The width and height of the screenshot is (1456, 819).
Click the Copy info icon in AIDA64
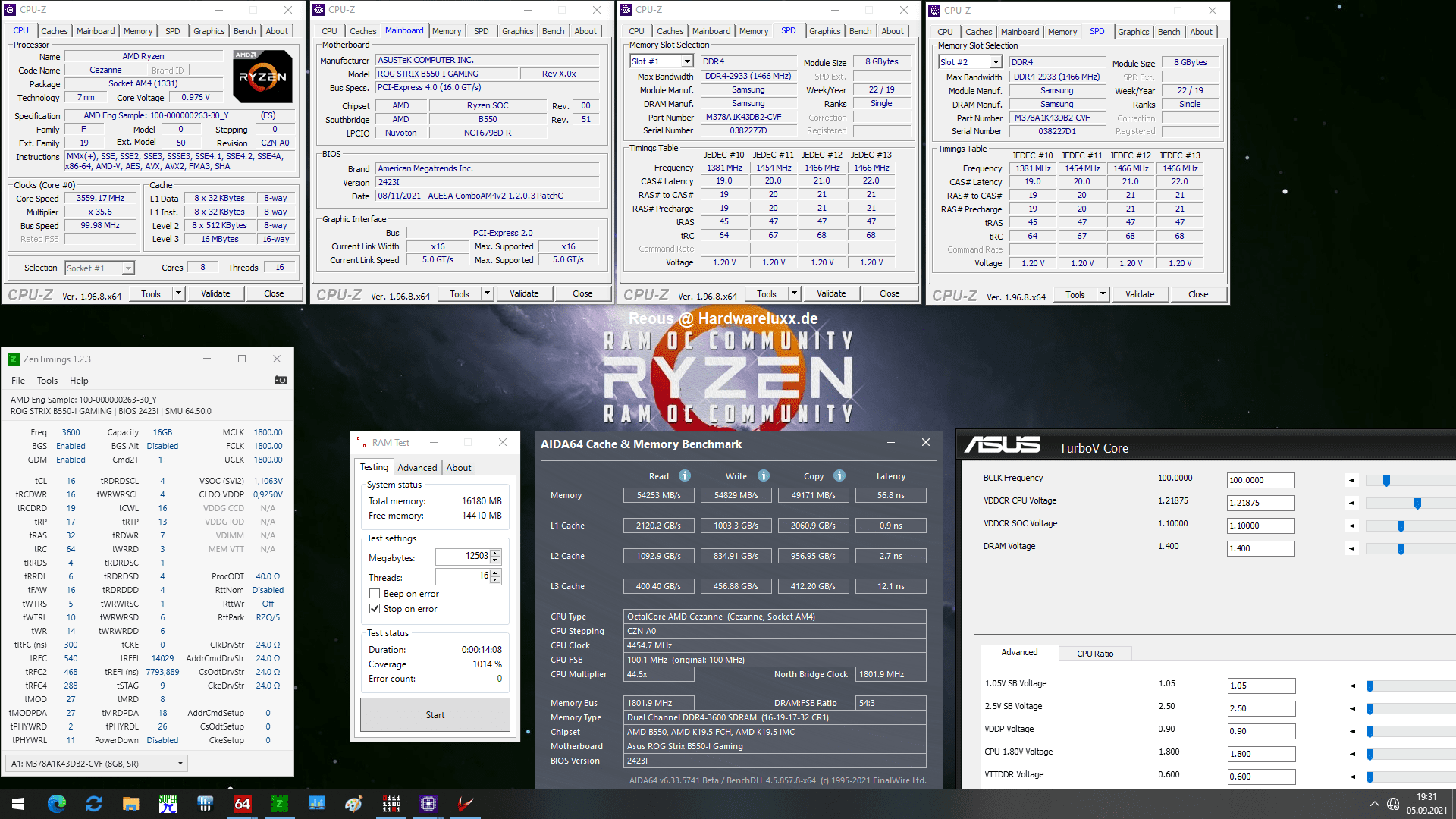(839, 476)
